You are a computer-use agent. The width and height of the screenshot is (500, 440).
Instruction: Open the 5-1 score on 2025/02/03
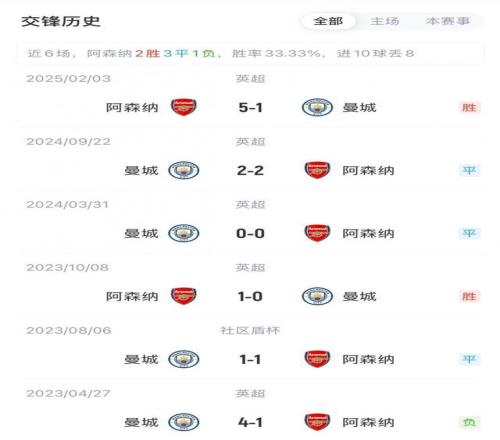click(250, 108)
